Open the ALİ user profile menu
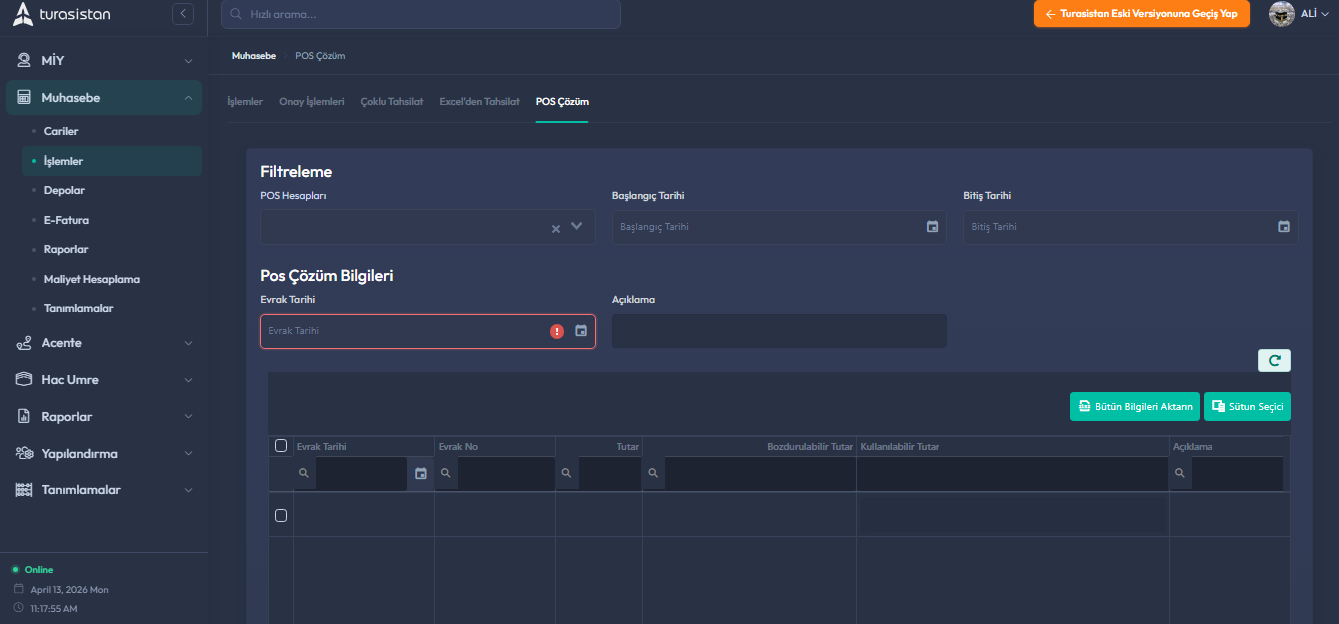Image resolution: width=1339 pixels, height=624 pixels. click(1299, 14)
